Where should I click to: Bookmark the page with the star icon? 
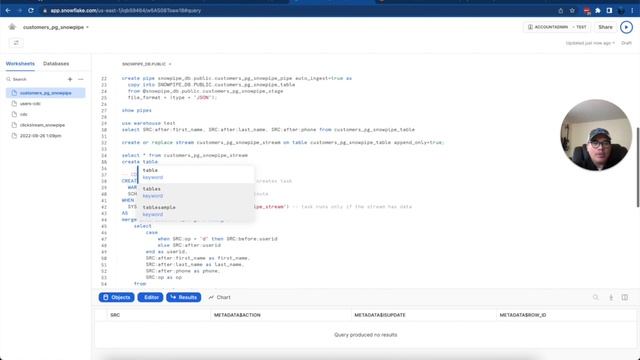point(572,11)
